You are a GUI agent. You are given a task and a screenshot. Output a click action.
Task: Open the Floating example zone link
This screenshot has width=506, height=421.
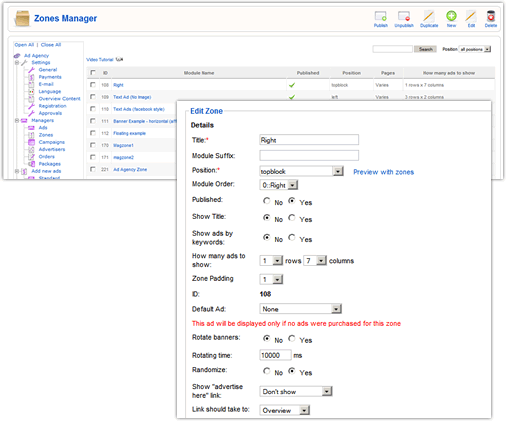coord(129,133)
